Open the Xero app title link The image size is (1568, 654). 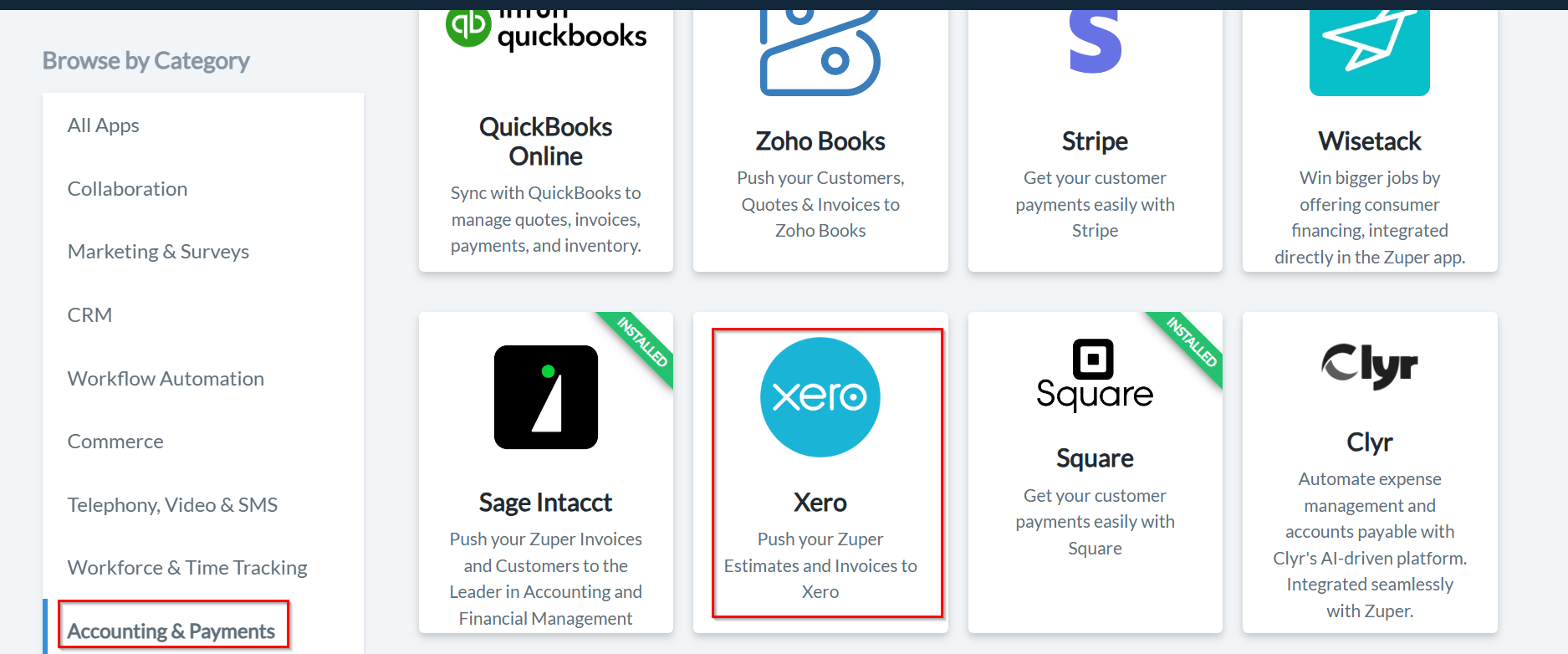(820, 503)
